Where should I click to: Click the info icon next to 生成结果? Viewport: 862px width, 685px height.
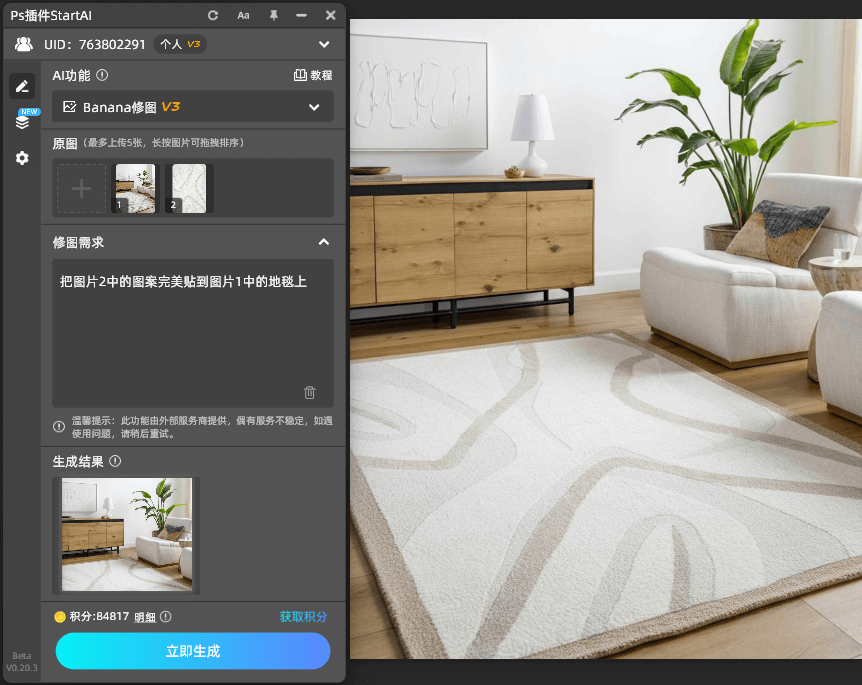(113, 461)
